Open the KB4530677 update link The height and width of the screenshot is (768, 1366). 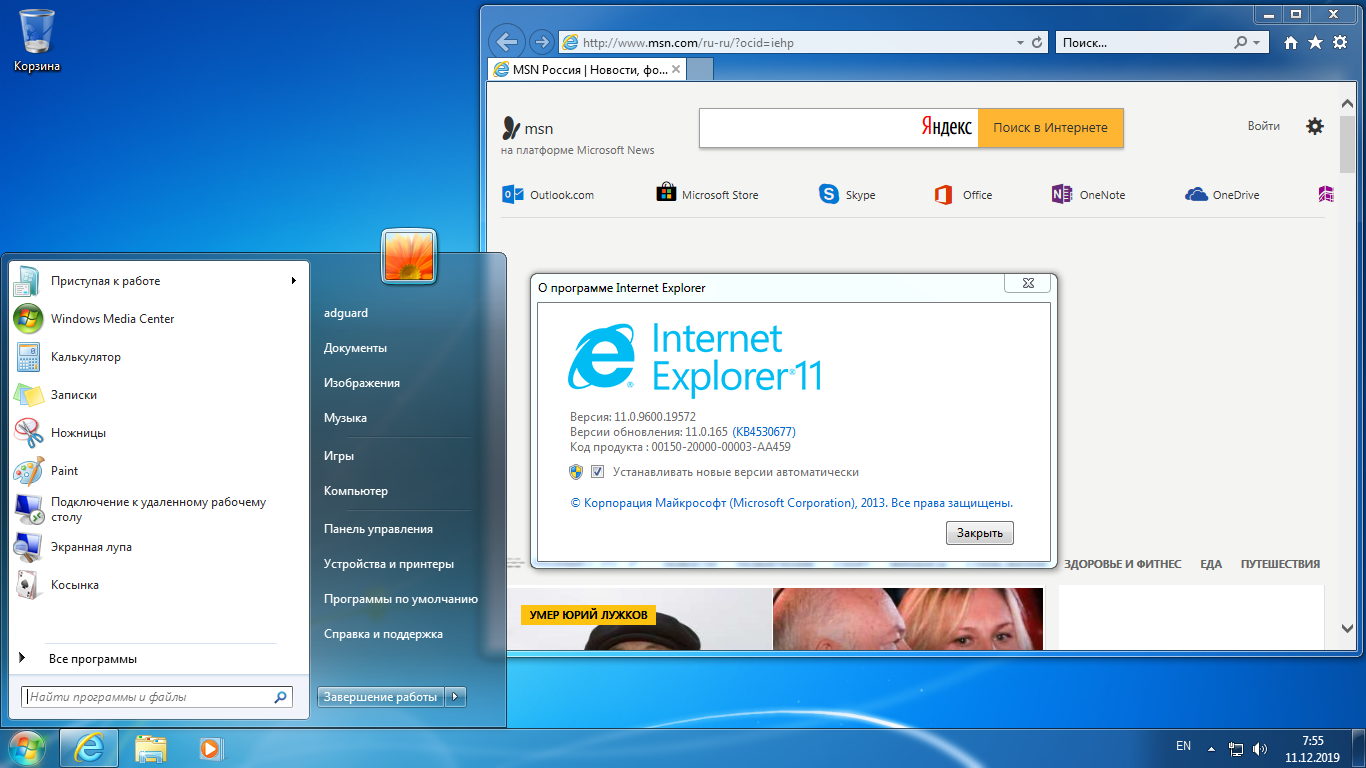pos(764,432)
